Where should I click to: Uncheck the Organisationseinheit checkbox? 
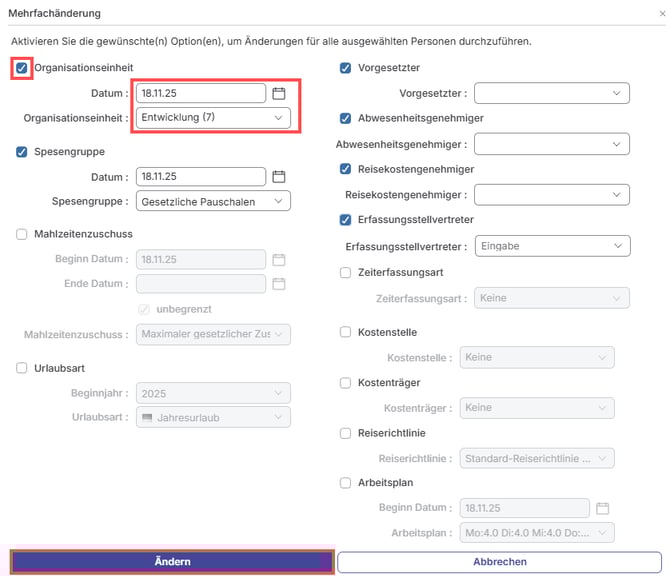click(x=22, y=68)
